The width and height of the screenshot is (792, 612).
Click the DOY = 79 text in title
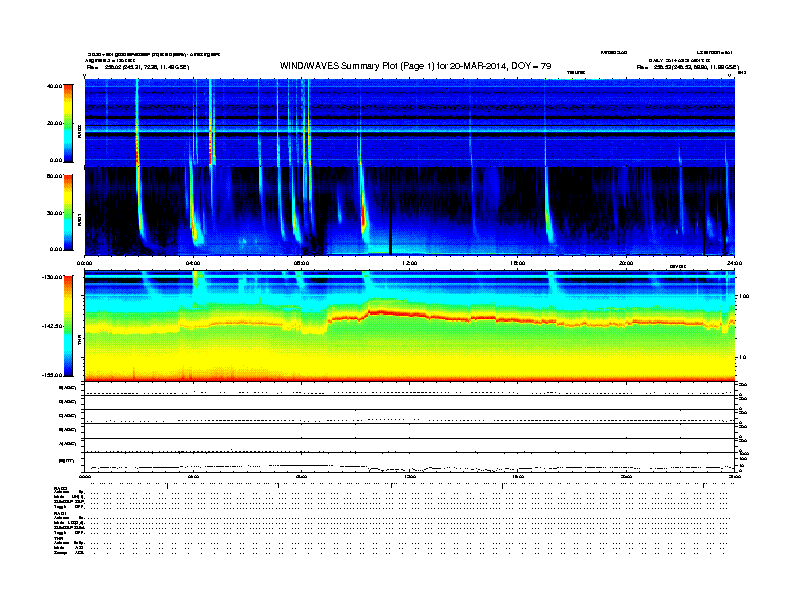(531, 66)
